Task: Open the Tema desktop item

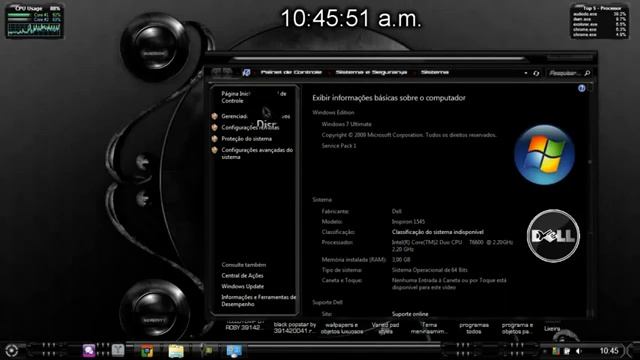Action: [x=429, y=328]
